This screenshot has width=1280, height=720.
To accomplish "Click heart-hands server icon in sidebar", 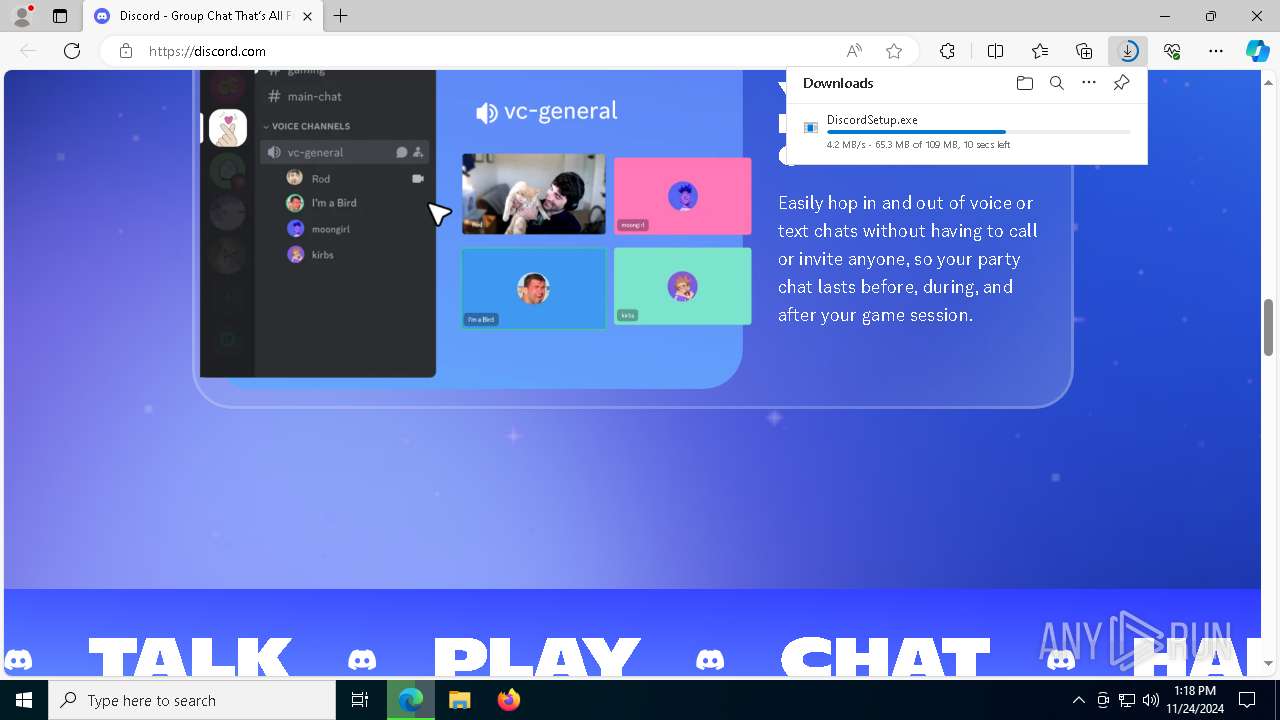I will tap(228, 128).
